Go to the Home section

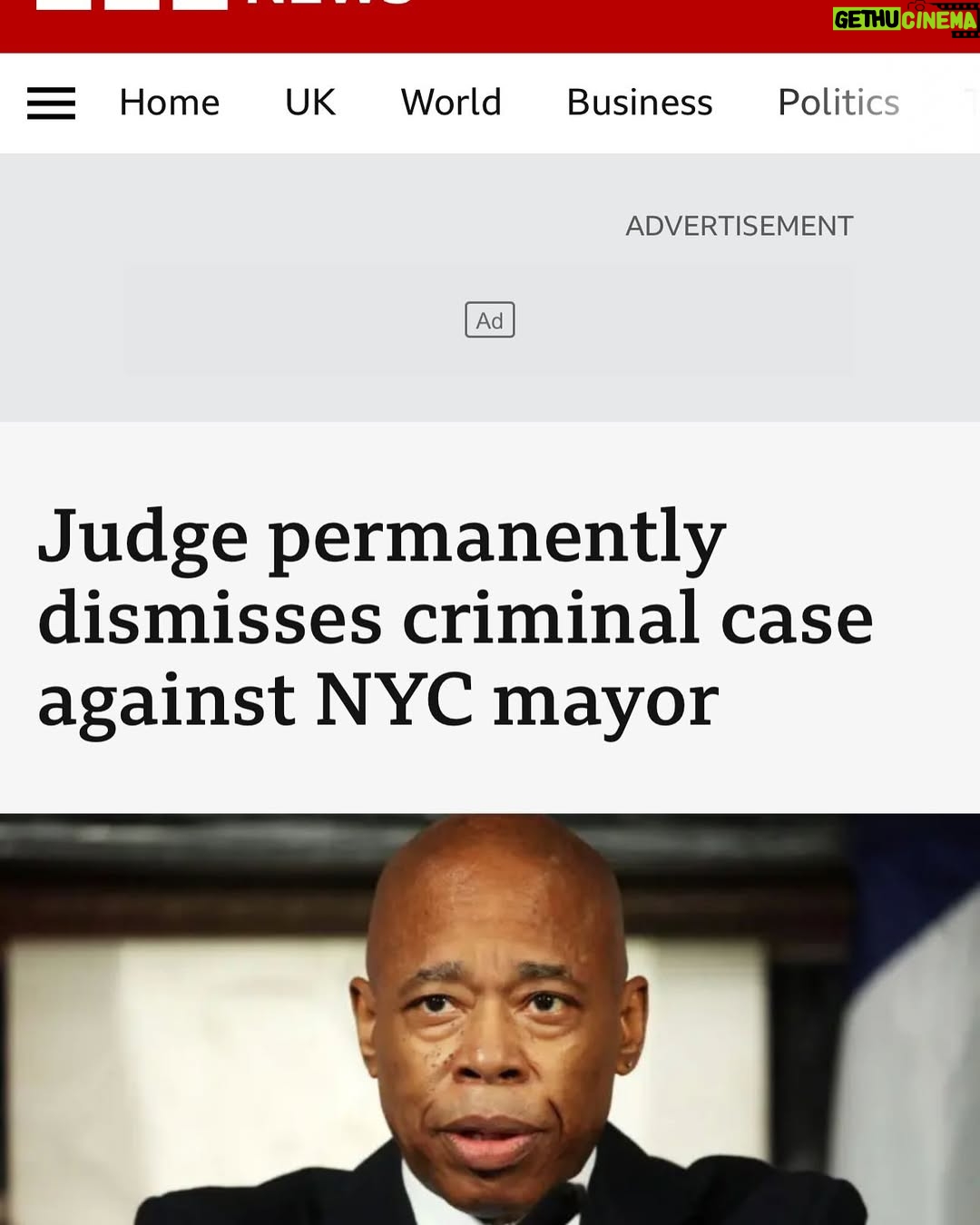click(x=170, y=103)
